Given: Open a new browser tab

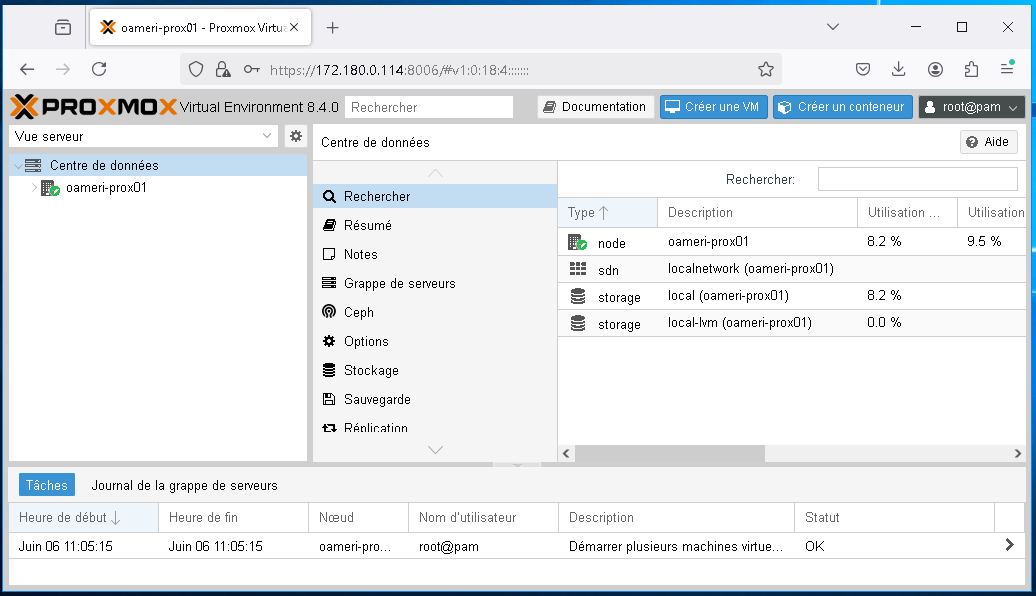Looking at the screenshot, I should click(x=332, y=27).
